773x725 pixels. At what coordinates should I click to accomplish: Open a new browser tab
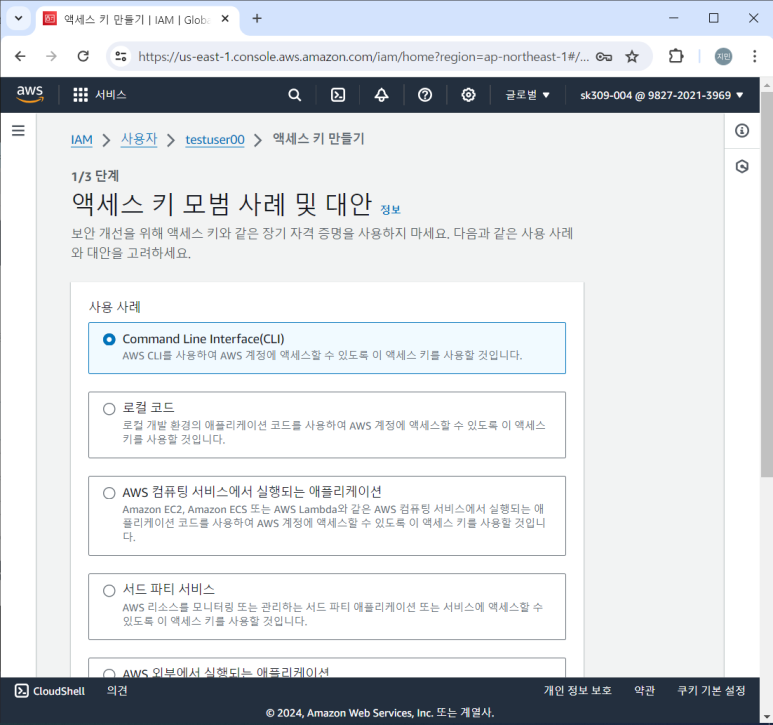pos(257,19)
